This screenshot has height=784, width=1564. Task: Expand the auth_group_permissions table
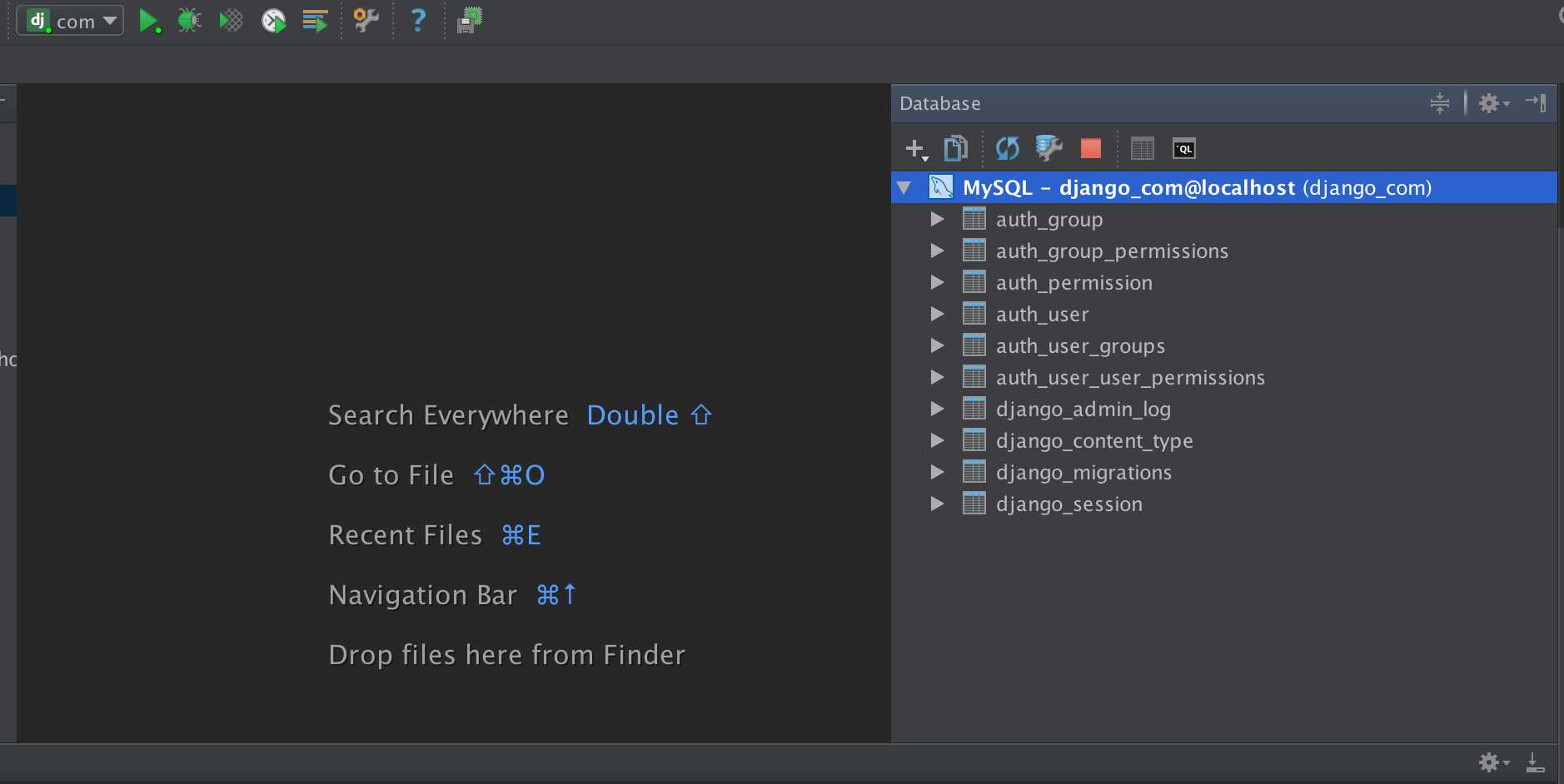click(x=937, y=251)
